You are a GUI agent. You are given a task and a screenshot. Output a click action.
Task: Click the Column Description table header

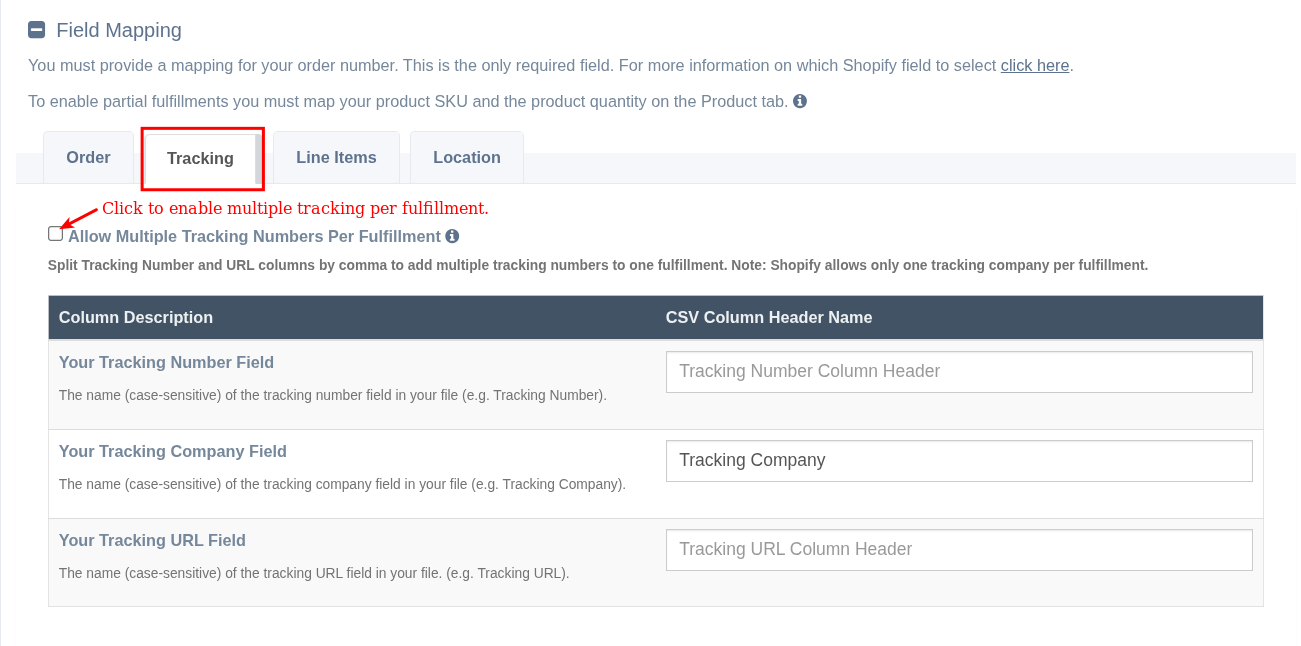pyautogui.click(x=136, y=317)
